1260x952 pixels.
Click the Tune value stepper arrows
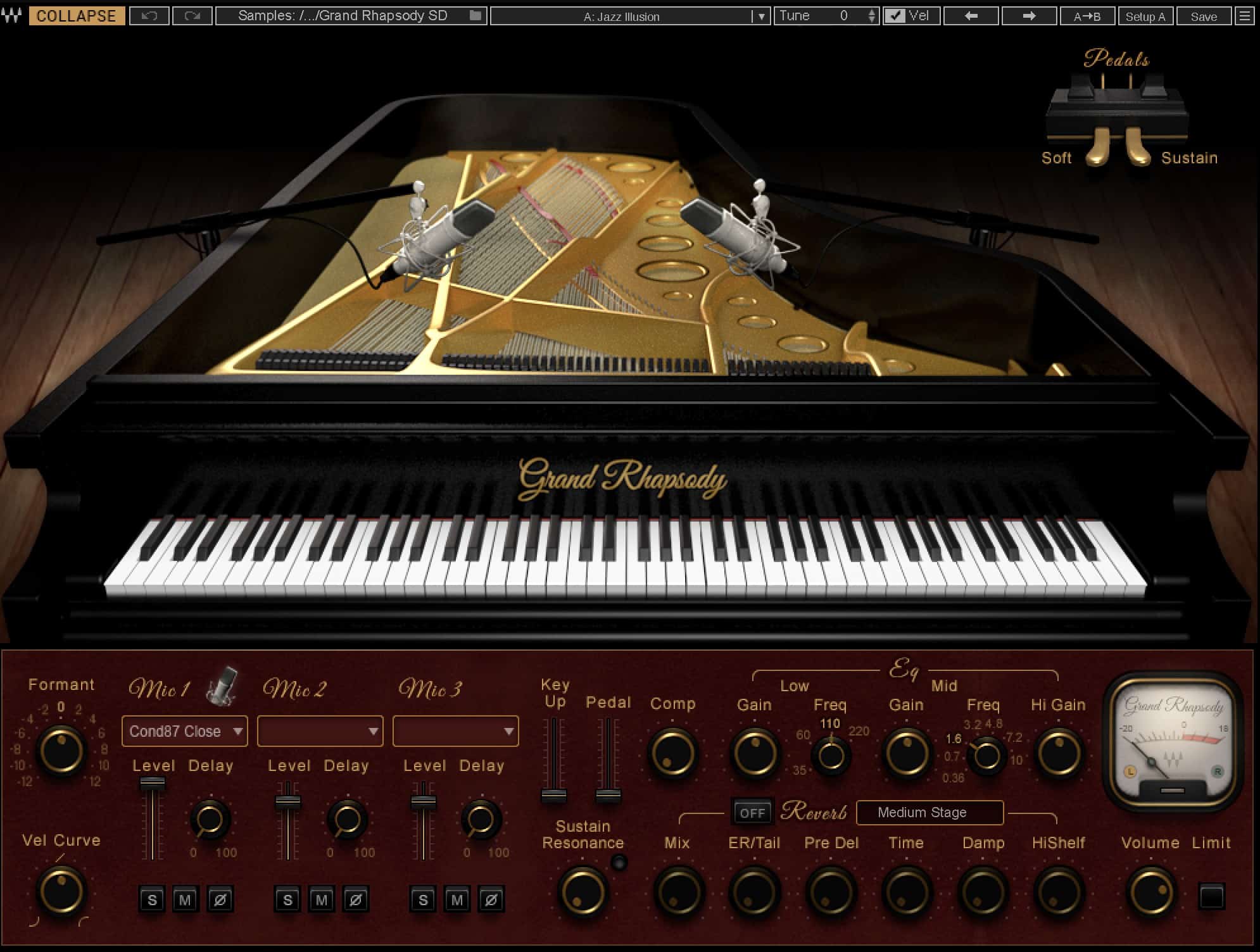click(872, 16)
